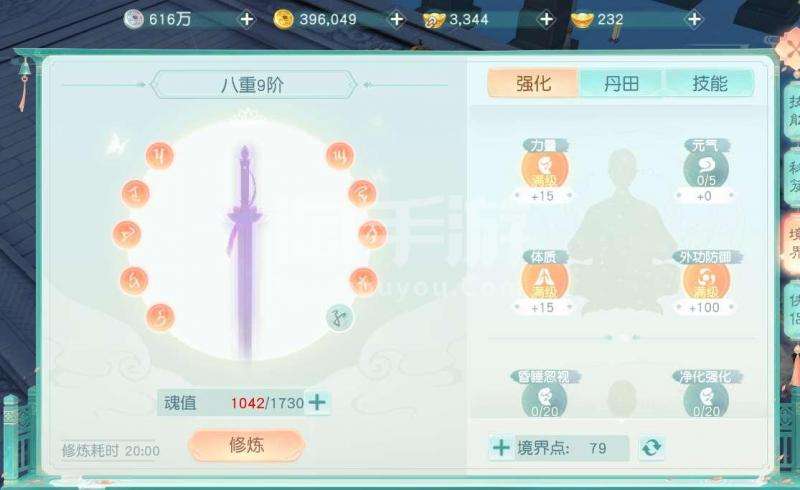The image size is (800, 490).
Task: Select the 元气 enhancement icon
Action: [706, 169]
